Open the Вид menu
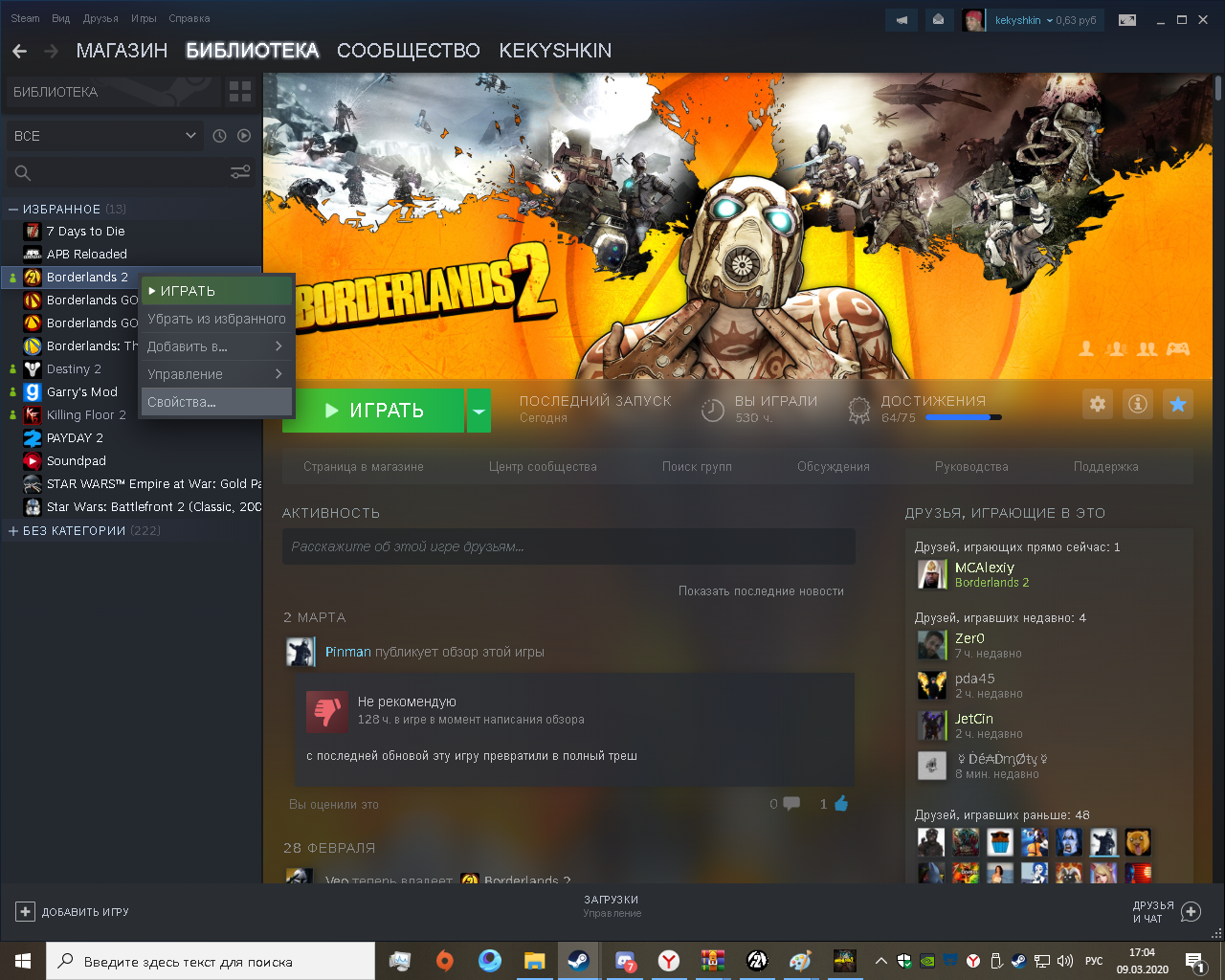Image resolution: width=1225 pixels, height=980 pixels. pos(61,18)
